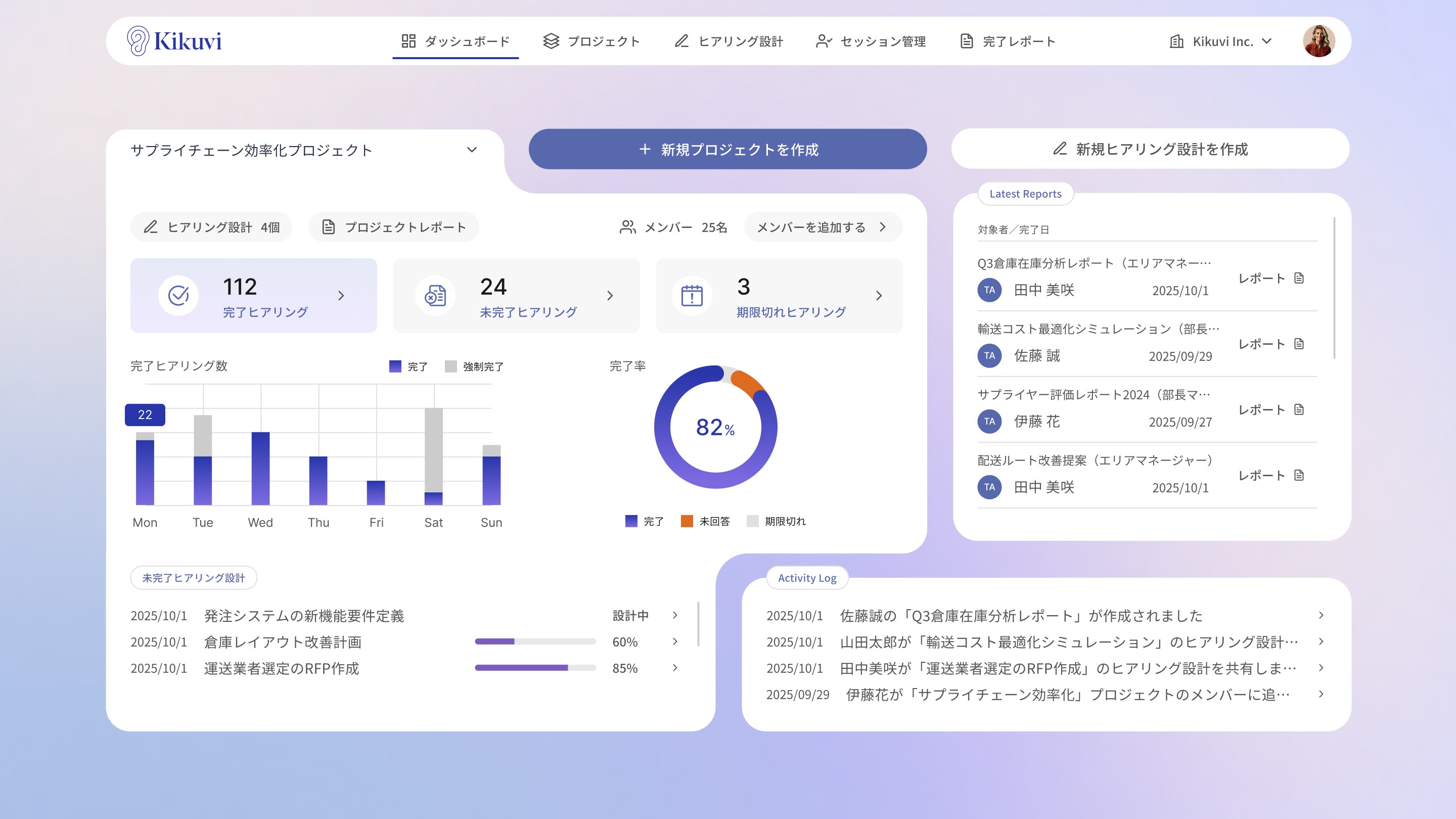Open report icon for 佐藤 誠
Viewport: 1456px width, 819px height.
coord(1299,344)
